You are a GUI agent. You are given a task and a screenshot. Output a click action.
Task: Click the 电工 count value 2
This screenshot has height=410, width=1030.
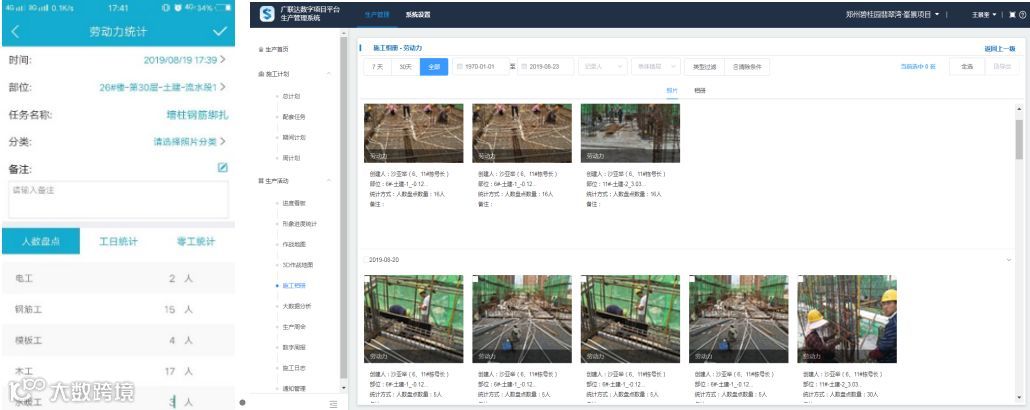click(172, 279)
